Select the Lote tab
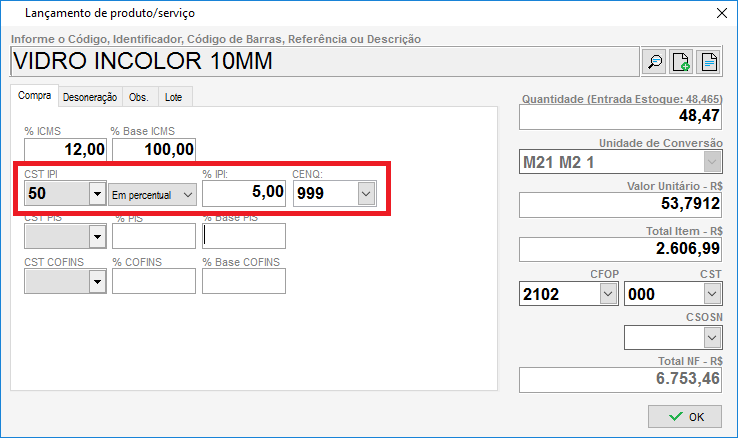The image size is (744, 446). pos(173,97)
